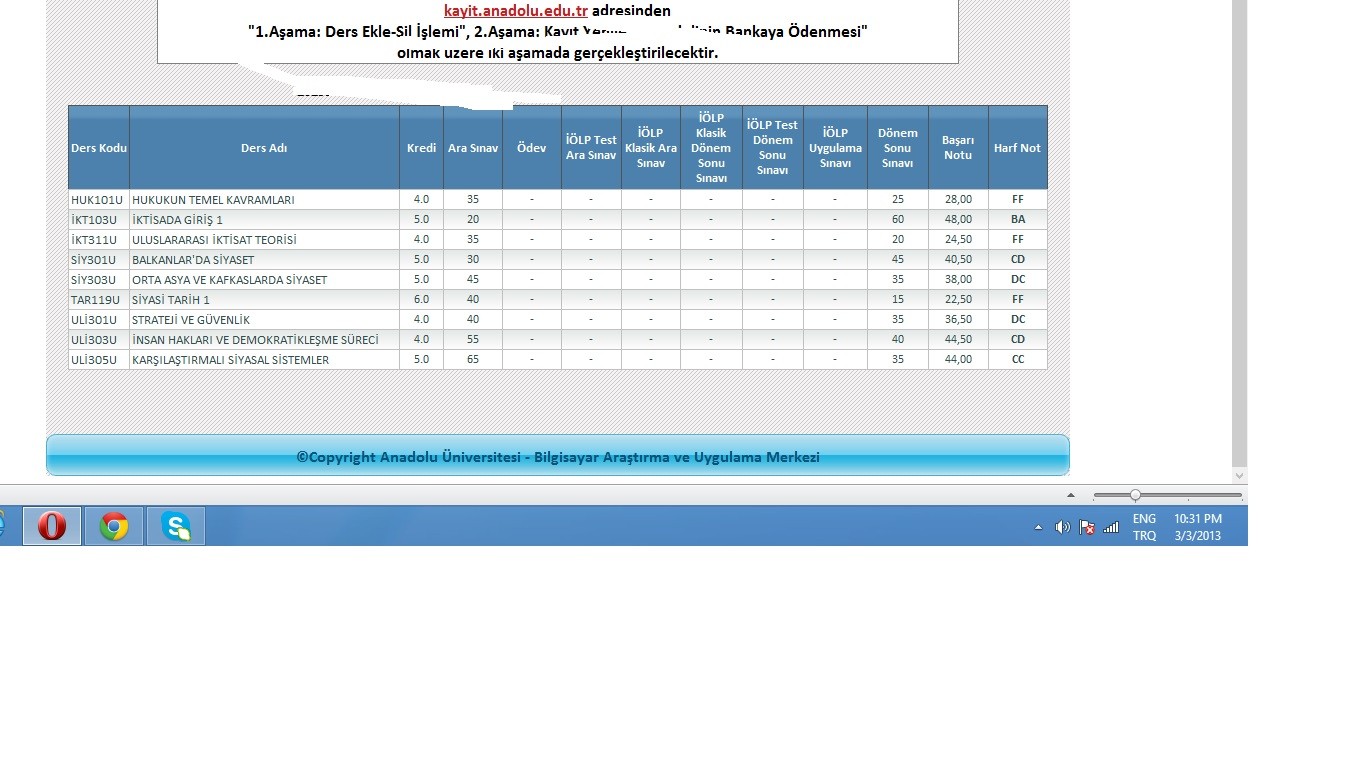Select course code ULİ303U
This screenshot has height=768, width=1366.
94,340
